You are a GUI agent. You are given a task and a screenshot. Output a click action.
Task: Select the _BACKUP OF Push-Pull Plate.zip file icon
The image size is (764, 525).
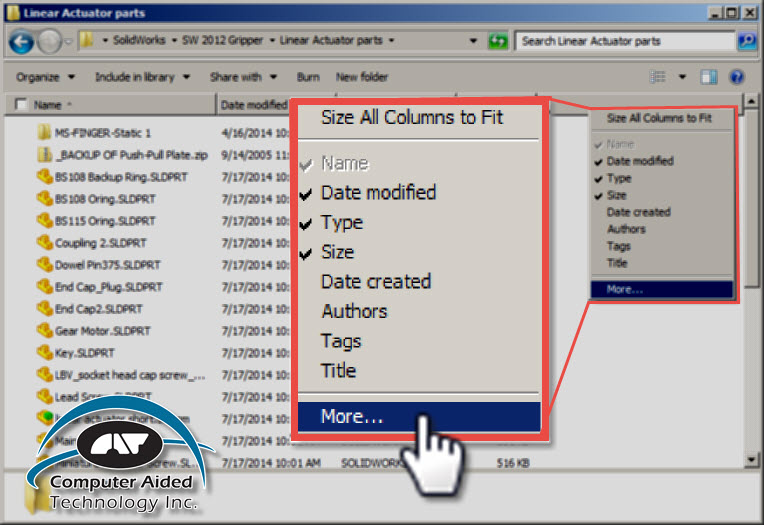coord(44,155)
